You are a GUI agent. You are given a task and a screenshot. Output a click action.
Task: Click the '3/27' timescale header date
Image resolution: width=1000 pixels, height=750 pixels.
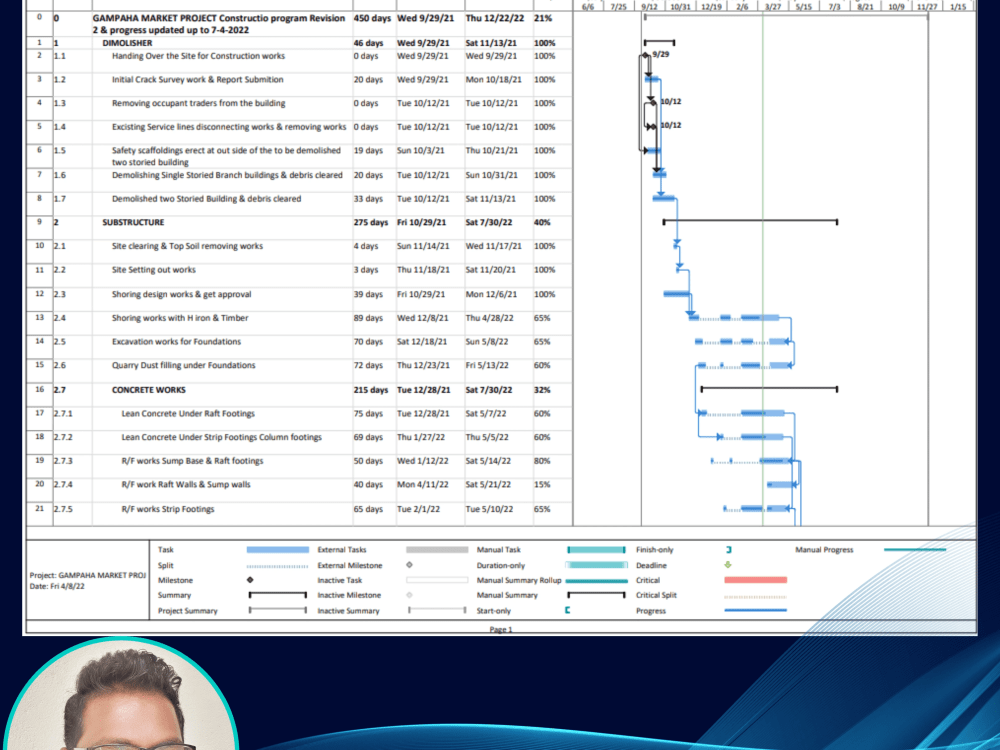tap(772, 6)
